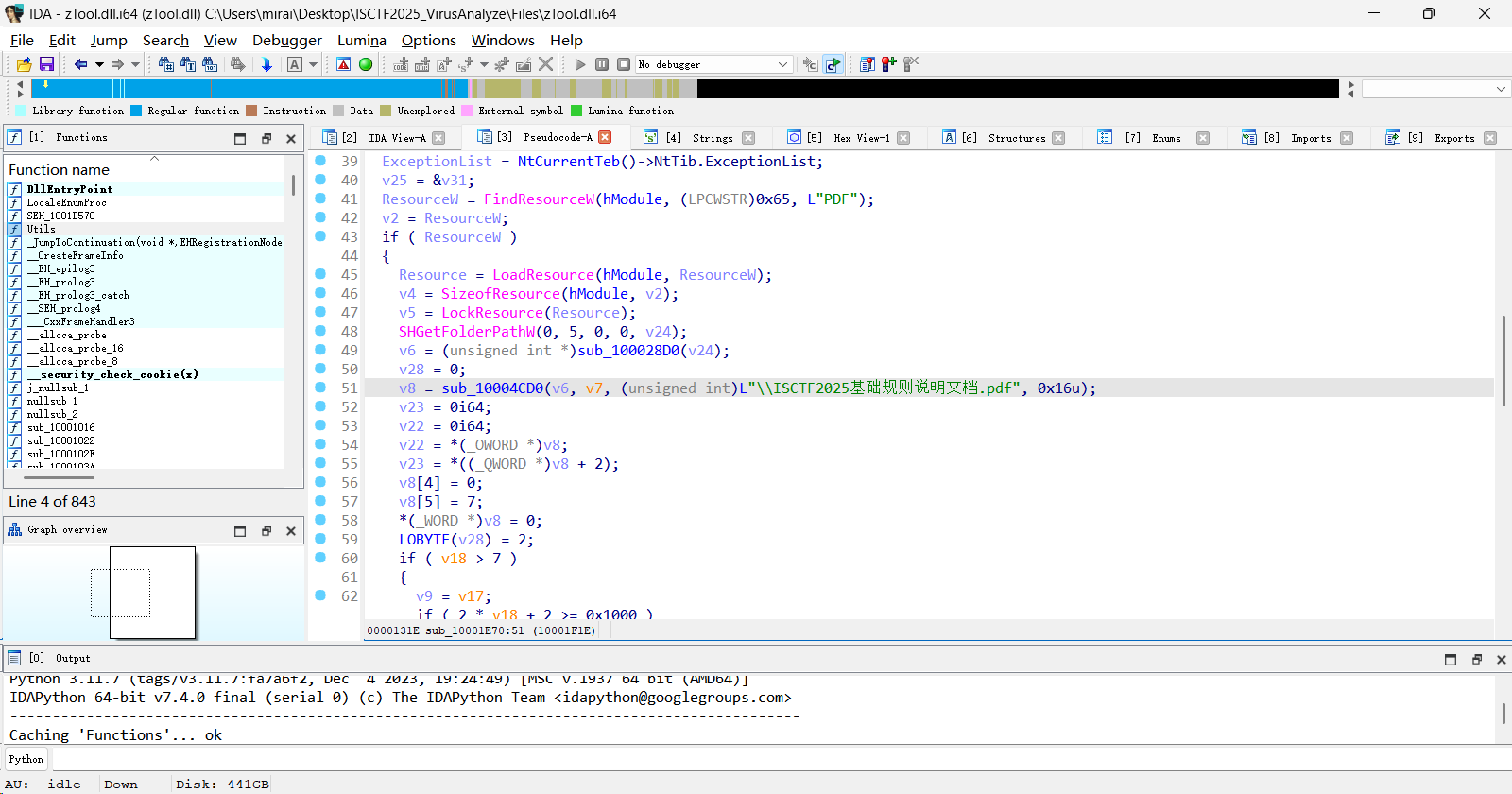
Task: Open the forward-jump history dropdown arrow
Action: point(135,64)
